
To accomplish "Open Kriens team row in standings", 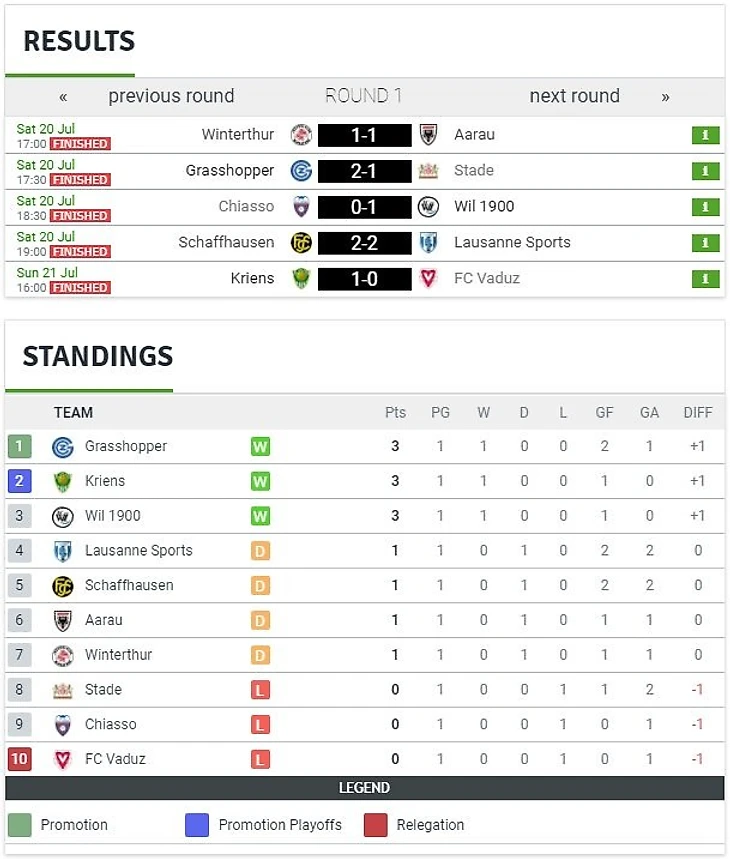I will (365, 482).
